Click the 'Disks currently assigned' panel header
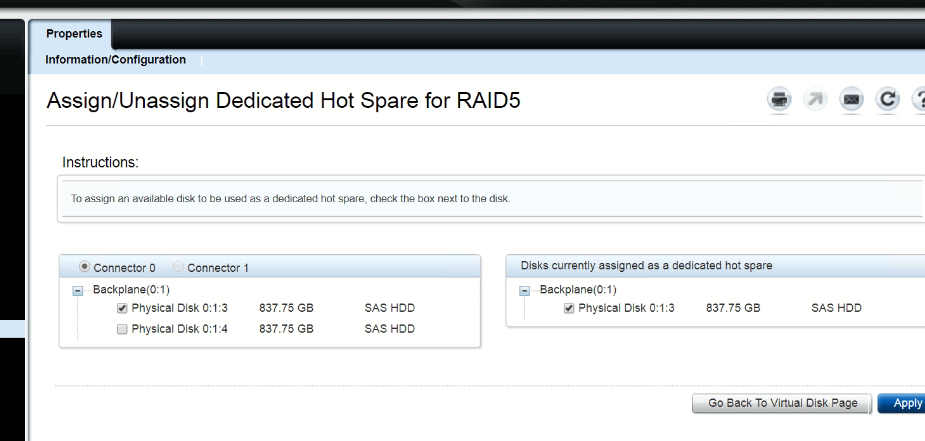Screen dimensions: 925x441 click(646, 266)
